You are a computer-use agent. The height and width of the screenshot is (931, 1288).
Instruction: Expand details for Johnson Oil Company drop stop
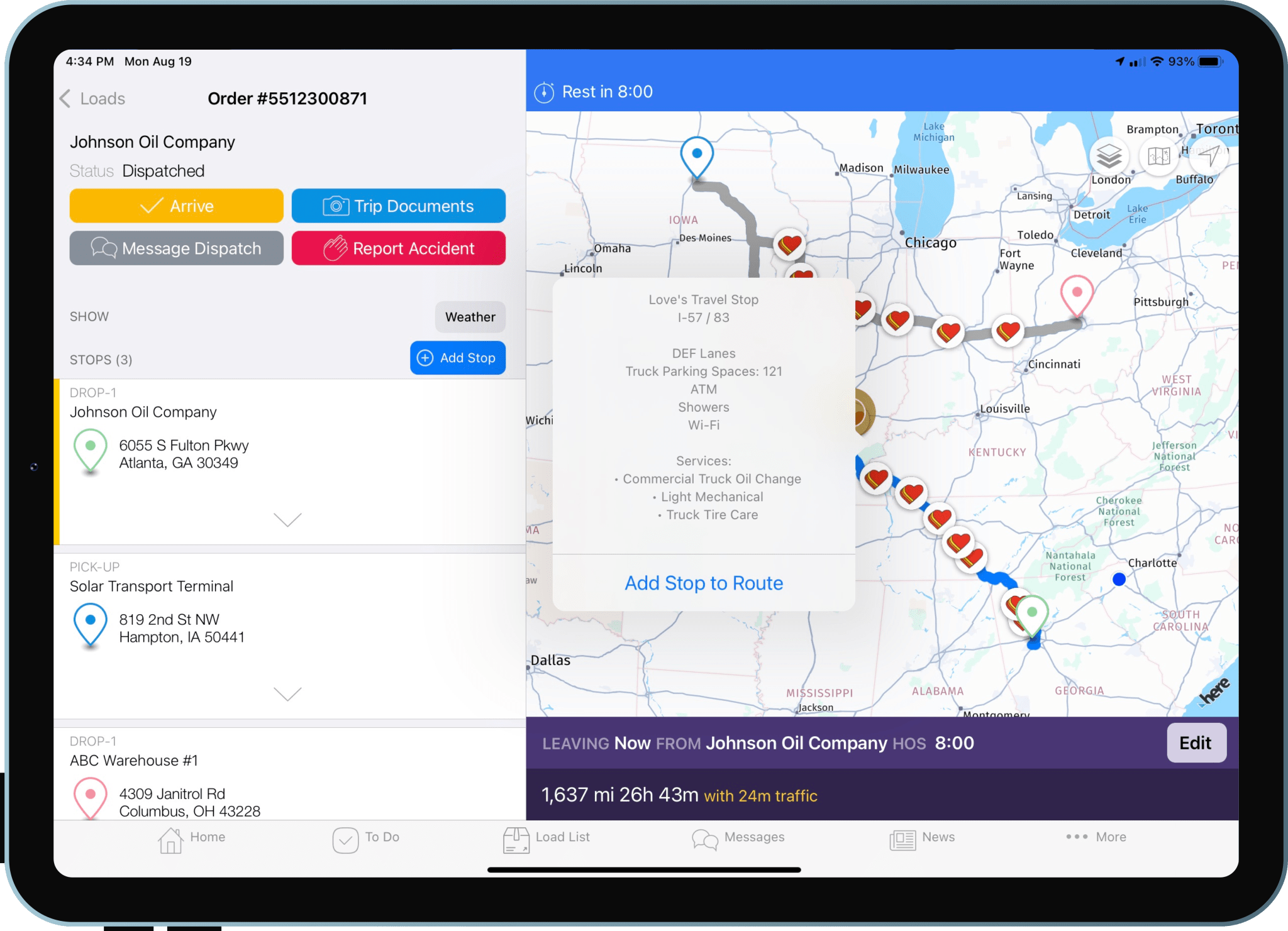[287, 520]
